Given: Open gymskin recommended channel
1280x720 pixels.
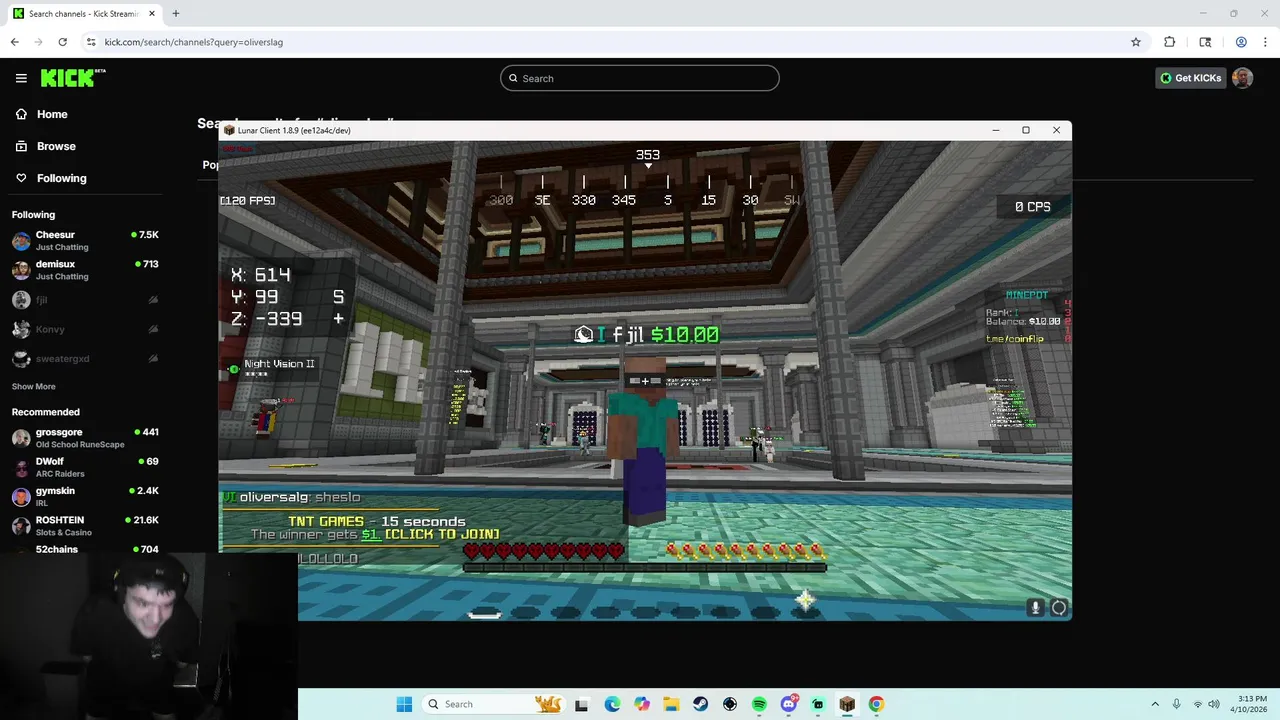Looking at the screenshot, I should pyautogui.click(x=85, y=496).
